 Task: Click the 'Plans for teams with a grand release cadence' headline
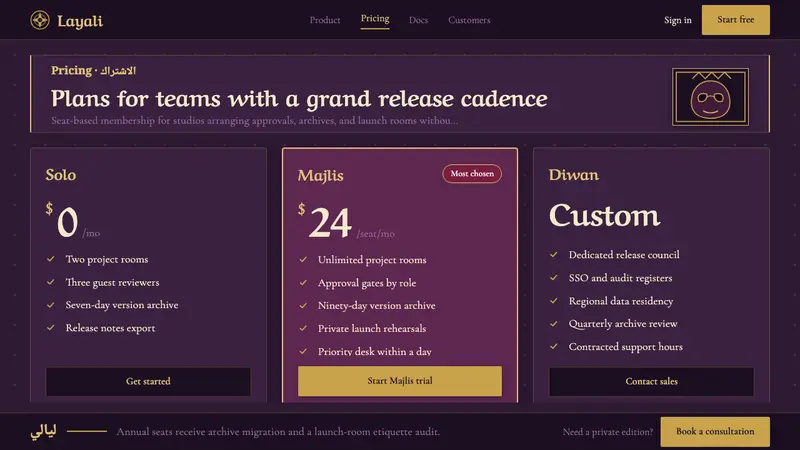[299, 98]
